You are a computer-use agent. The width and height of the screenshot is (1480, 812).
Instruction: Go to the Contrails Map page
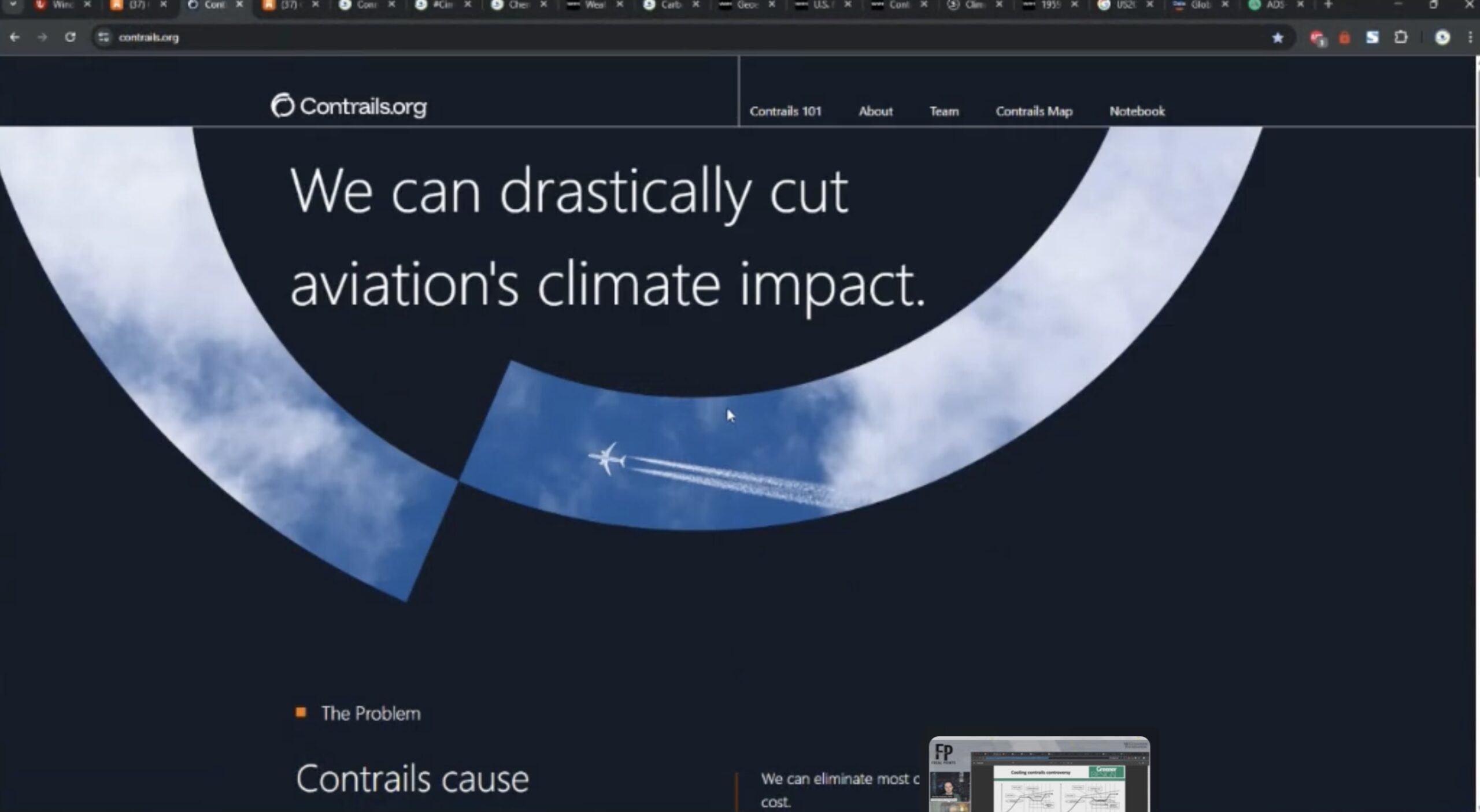coord(1034,111)
